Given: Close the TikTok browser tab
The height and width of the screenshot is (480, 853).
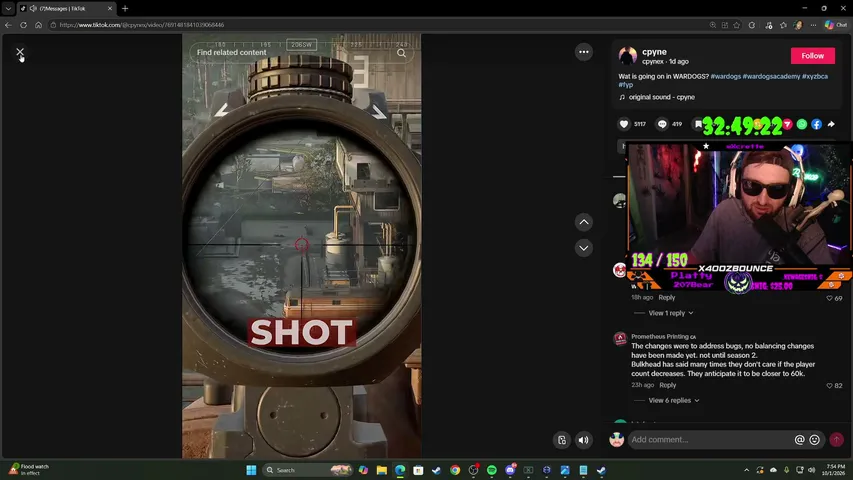Looking at the screenshot, I should (x=110, y=9).
